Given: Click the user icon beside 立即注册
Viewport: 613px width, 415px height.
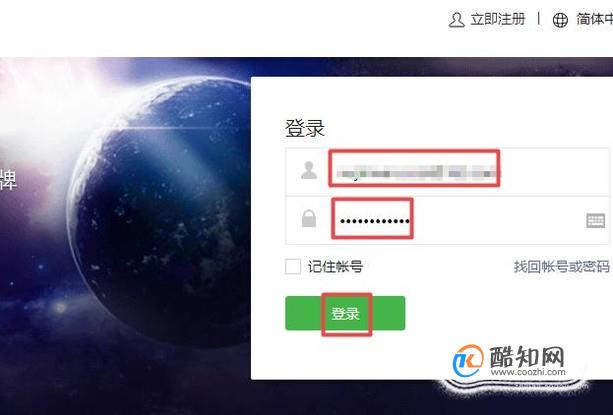Looking at the screenshot, I should [456, 20].
